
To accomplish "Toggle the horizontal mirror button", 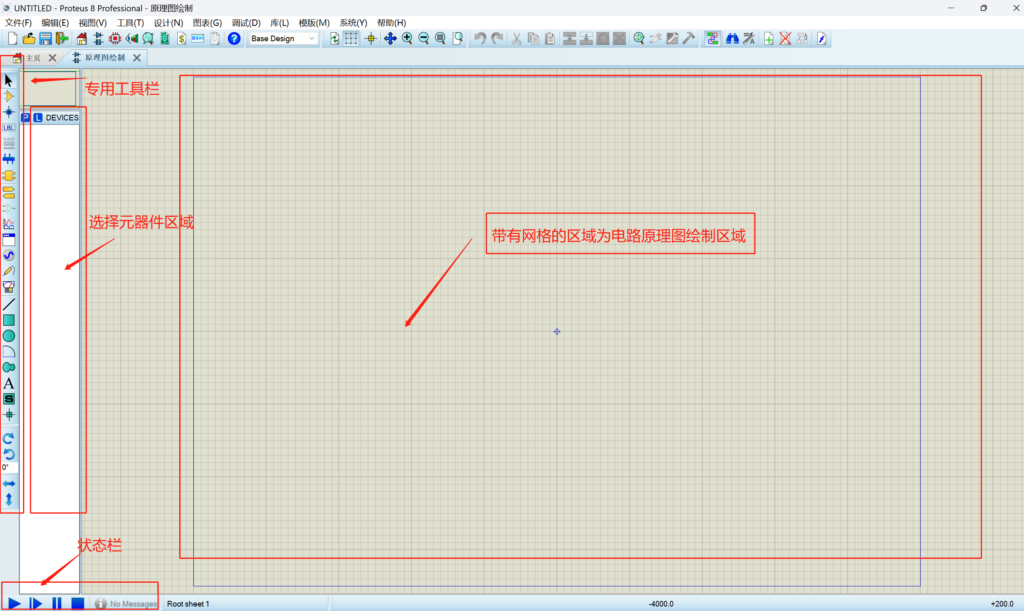I will point(9,483).
